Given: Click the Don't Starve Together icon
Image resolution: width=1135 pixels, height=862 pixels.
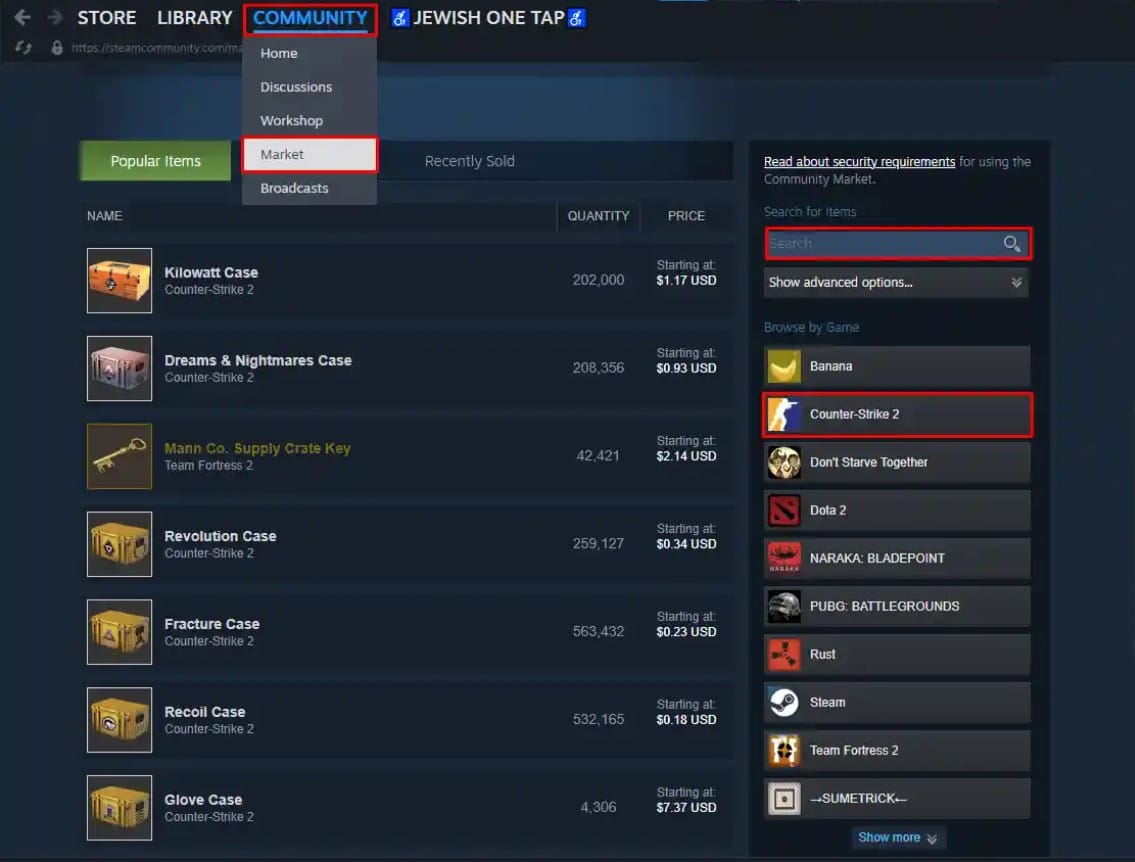Looking at the screenshot, I should pyautogui.click(x=784, y=462).
